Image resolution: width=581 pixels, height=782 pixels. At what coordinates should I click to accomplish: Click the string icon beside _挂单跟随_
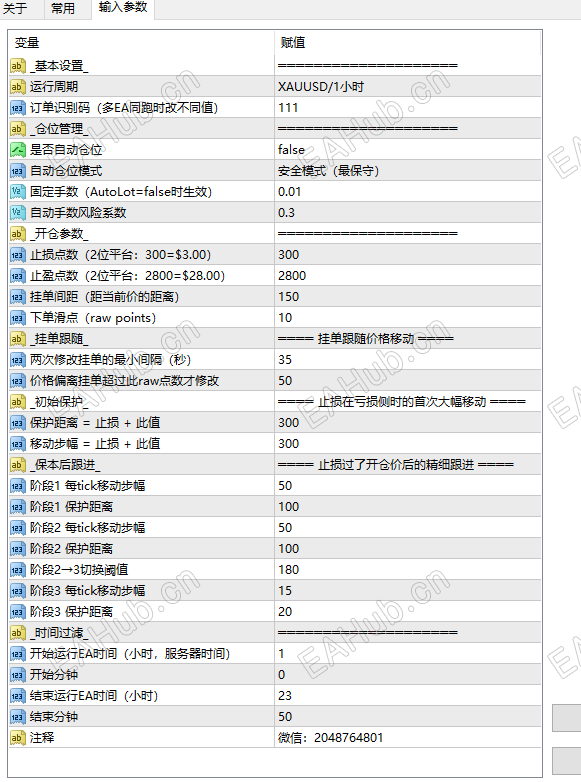click(x=17, y=339)
